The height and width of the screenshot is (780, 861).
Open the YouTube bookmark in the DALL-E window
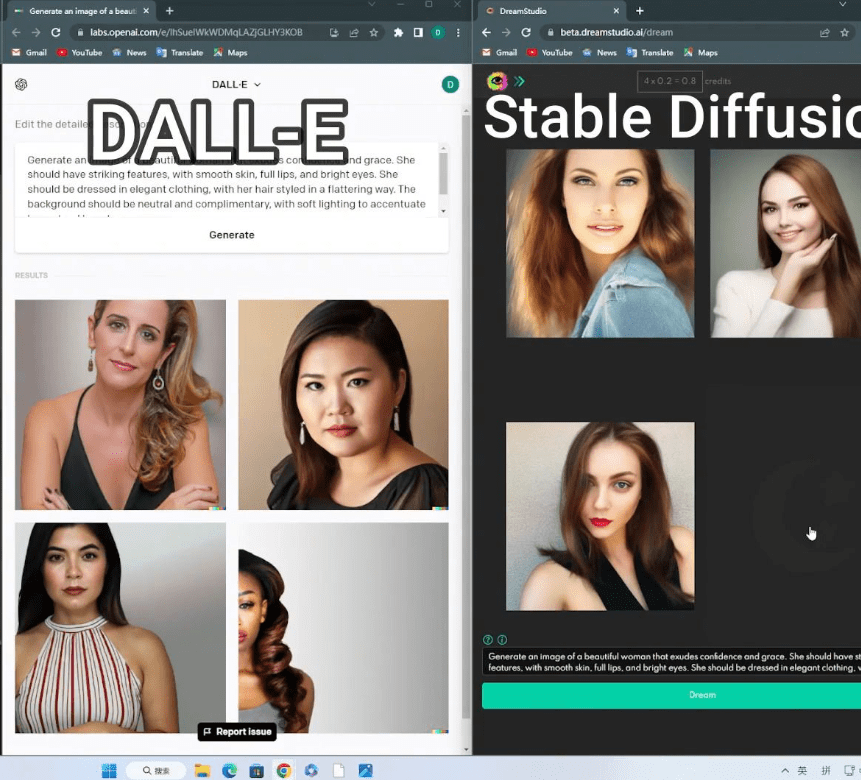(x=80, y=53)
